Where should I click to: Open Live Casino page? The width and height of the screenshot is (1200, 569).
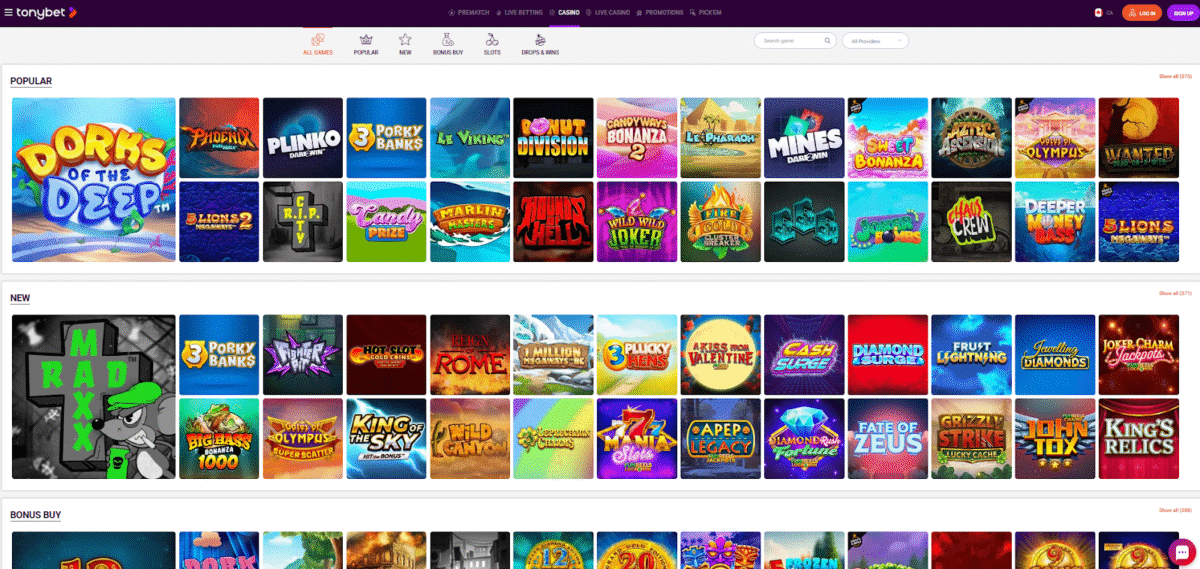tap(608, 12)
